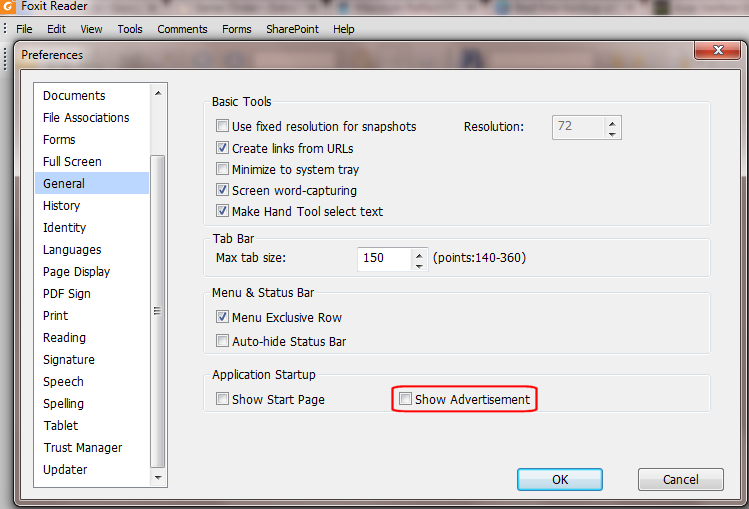This screenshot has width=749, height=509.
Task: Click the Resolution value field
Action: point(578,127)
